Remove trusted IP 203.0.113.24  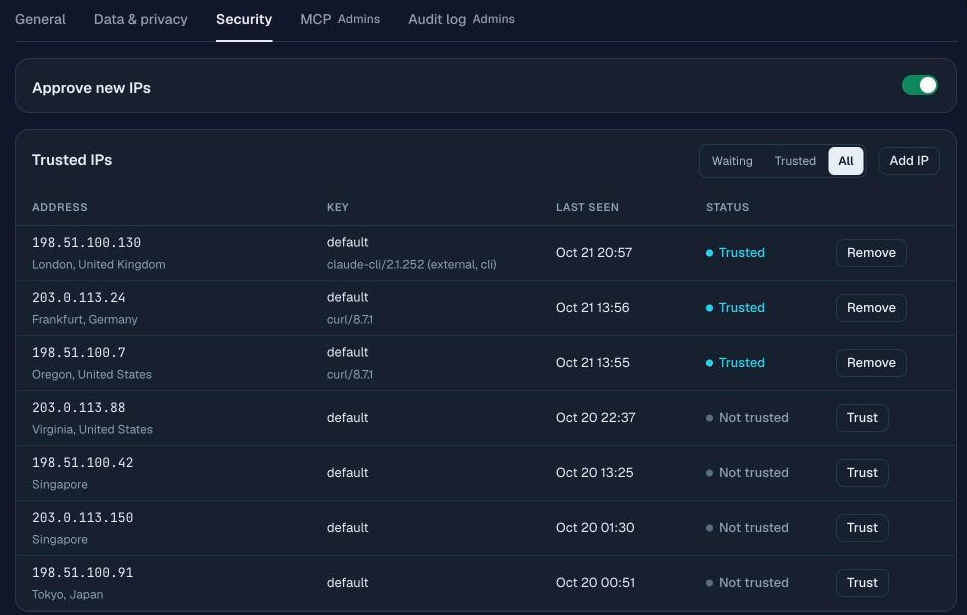(x=871, y=308)
